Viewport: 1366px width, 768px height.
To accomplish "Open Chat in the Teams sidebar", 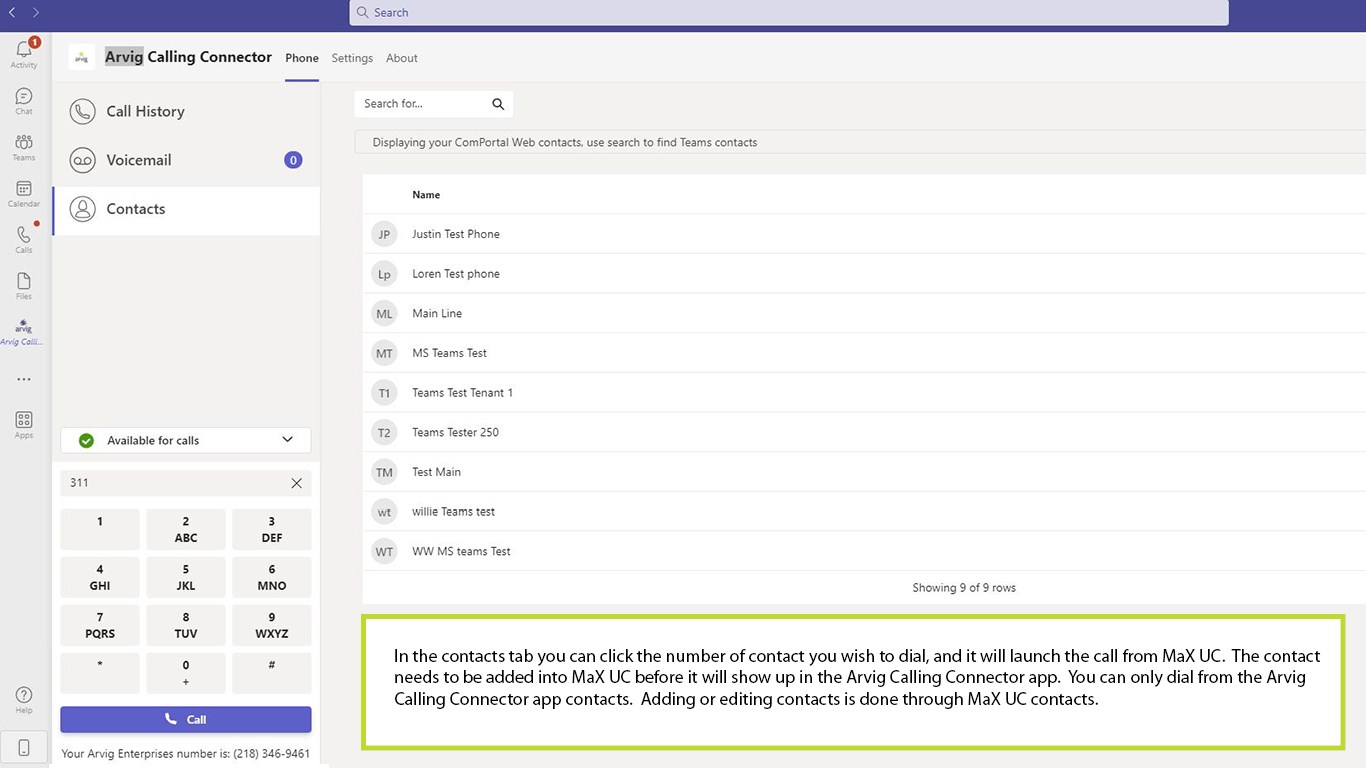I will (24, 101).
